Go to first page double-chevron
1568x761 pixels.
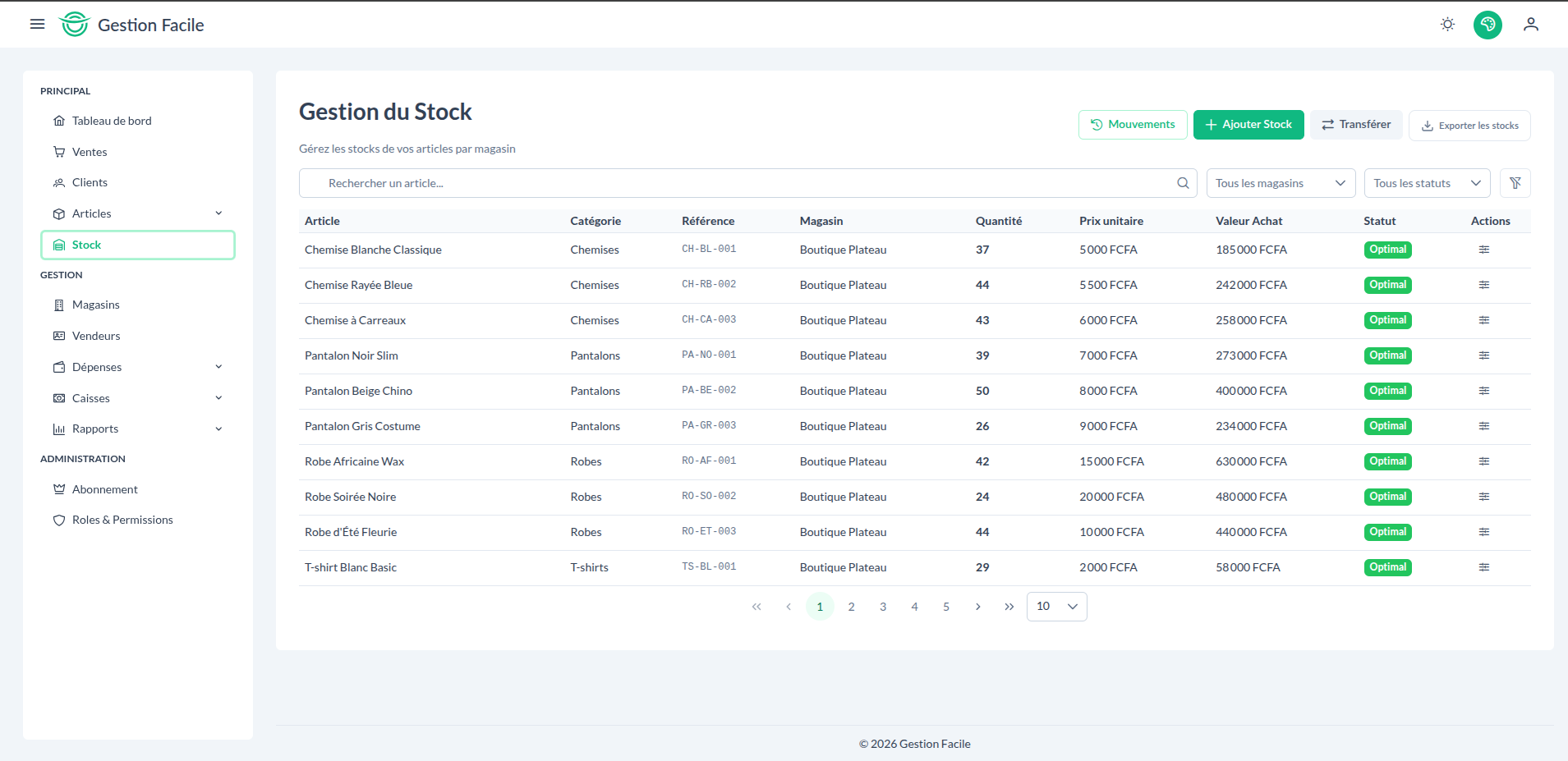(x=756, y=607)
